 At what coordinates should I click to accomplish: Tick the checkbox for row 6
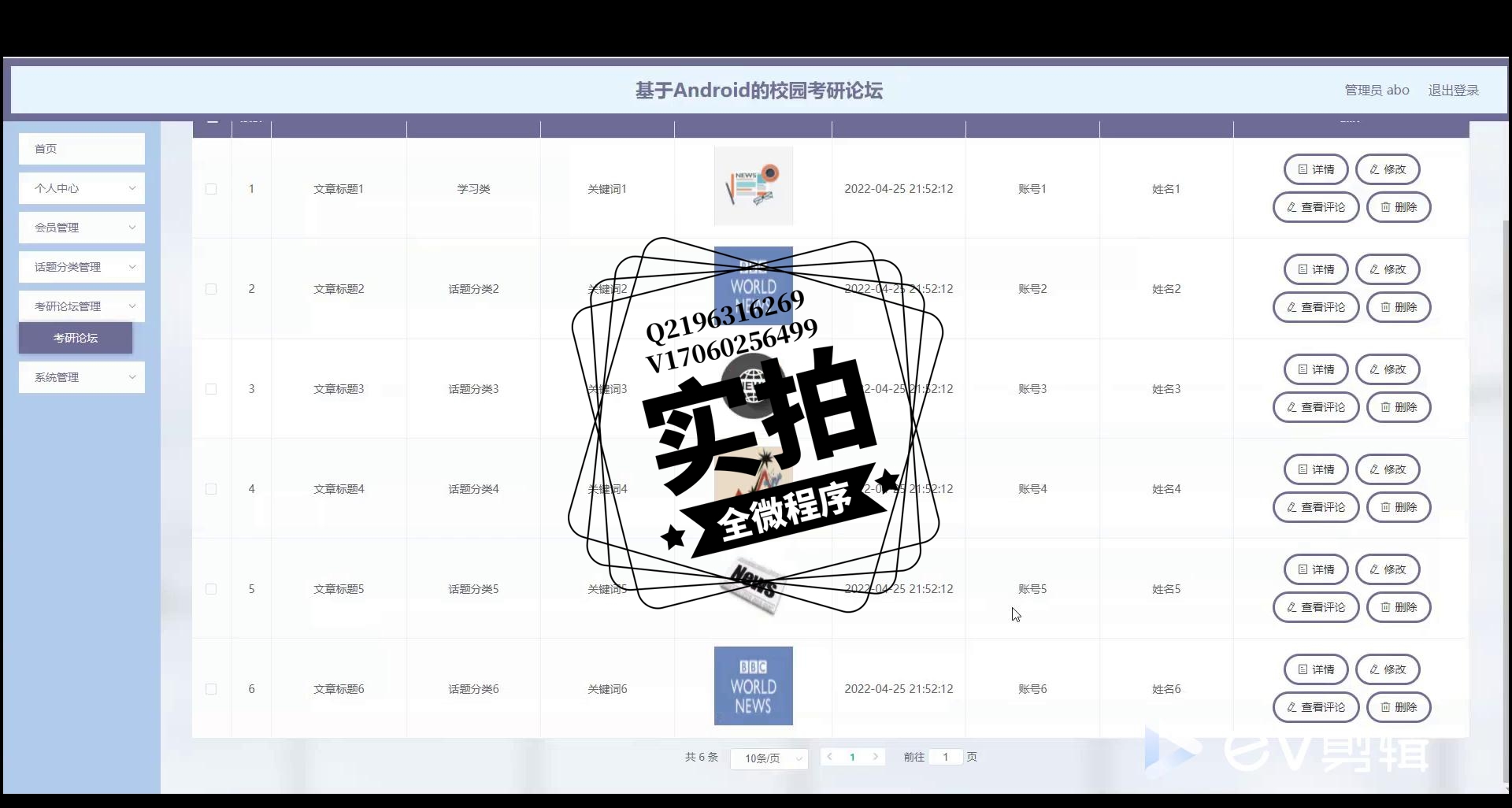tap(211, 689)
